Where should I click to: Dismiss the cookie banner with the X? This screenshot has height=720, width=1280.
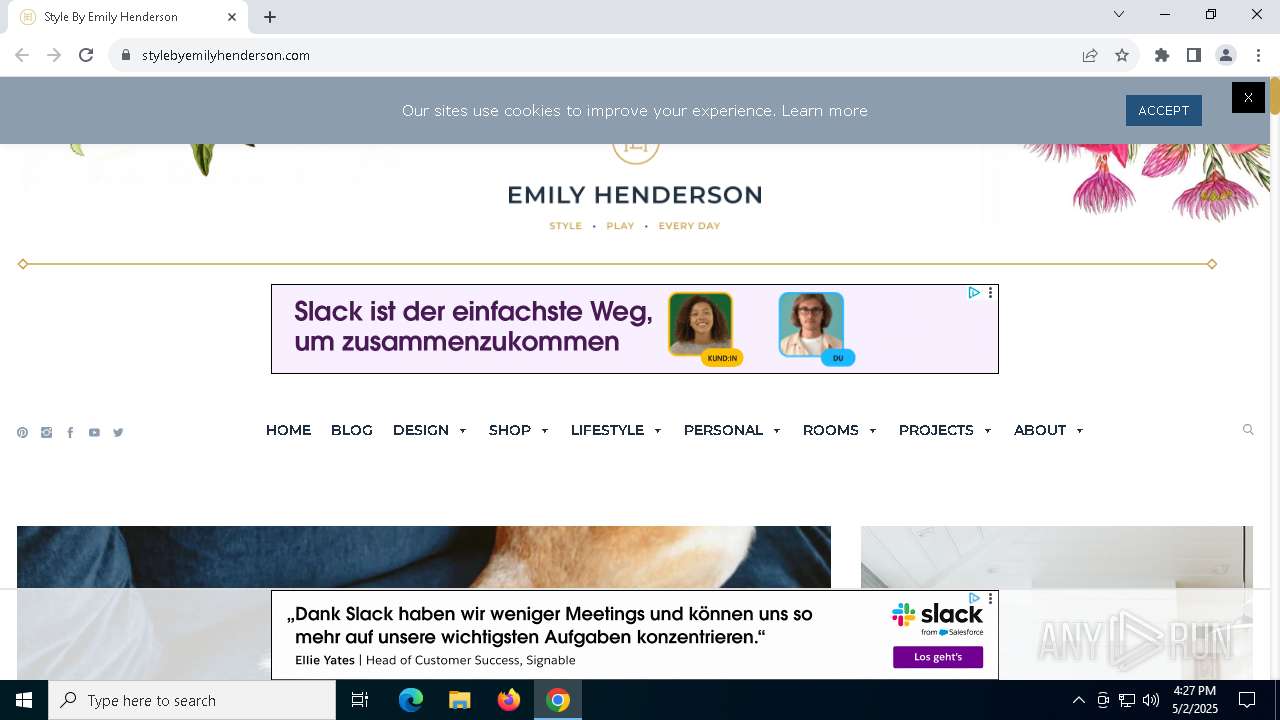point(1248,97)
